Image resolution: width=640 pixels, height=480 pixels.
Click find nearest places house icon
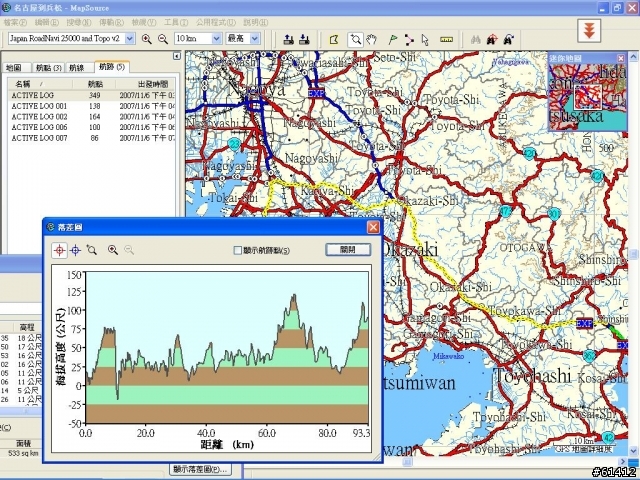pyautogui.click(x=492, y=40)
